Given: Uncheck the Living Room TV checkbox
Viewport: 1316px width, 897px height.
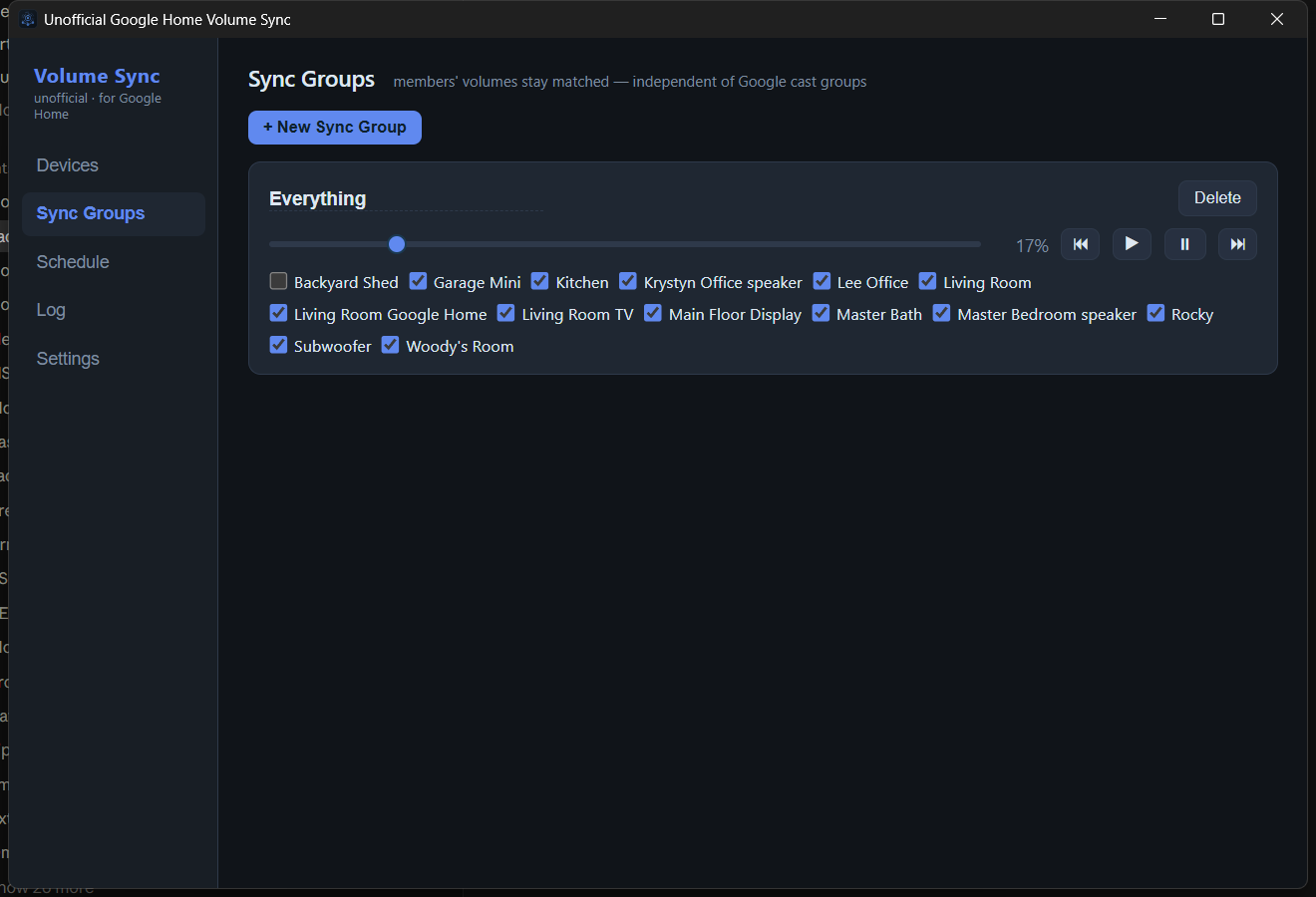Looking at the screenshot, I should [505, 313].
